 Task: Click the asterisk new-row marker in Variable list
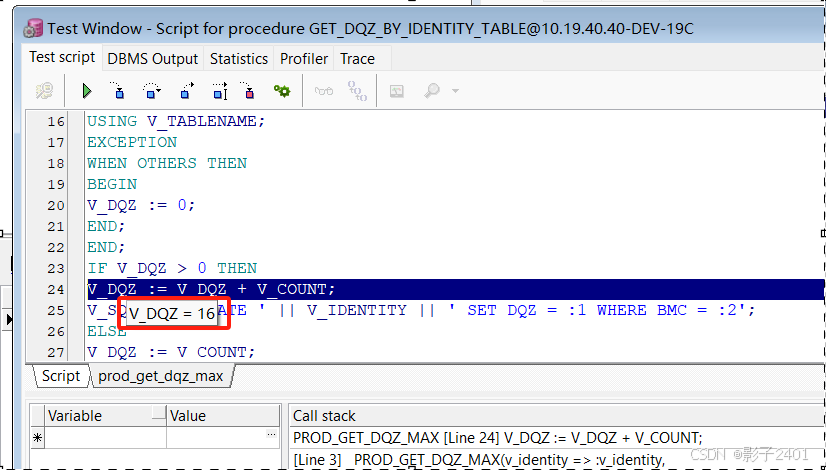click(37, 438)
